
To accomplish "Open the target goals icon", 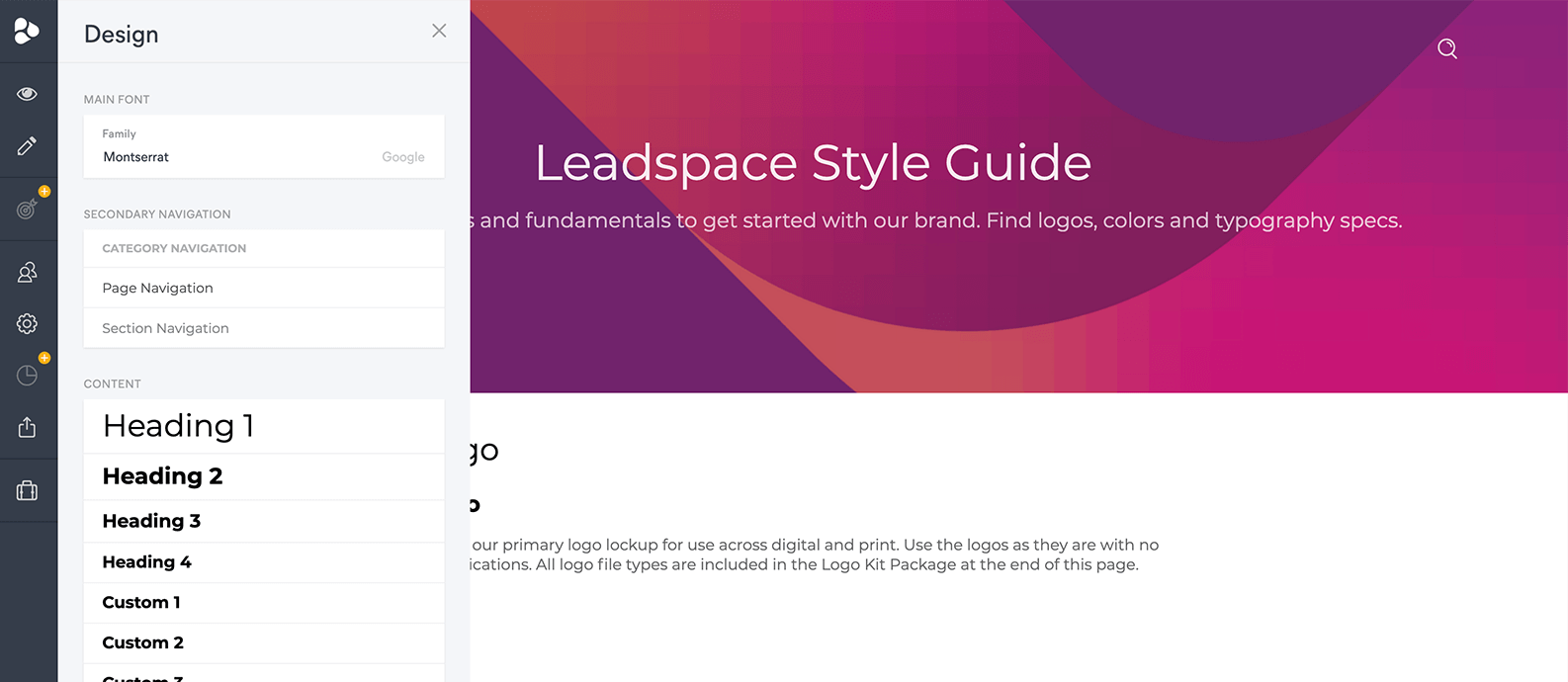I will point(27,209).
